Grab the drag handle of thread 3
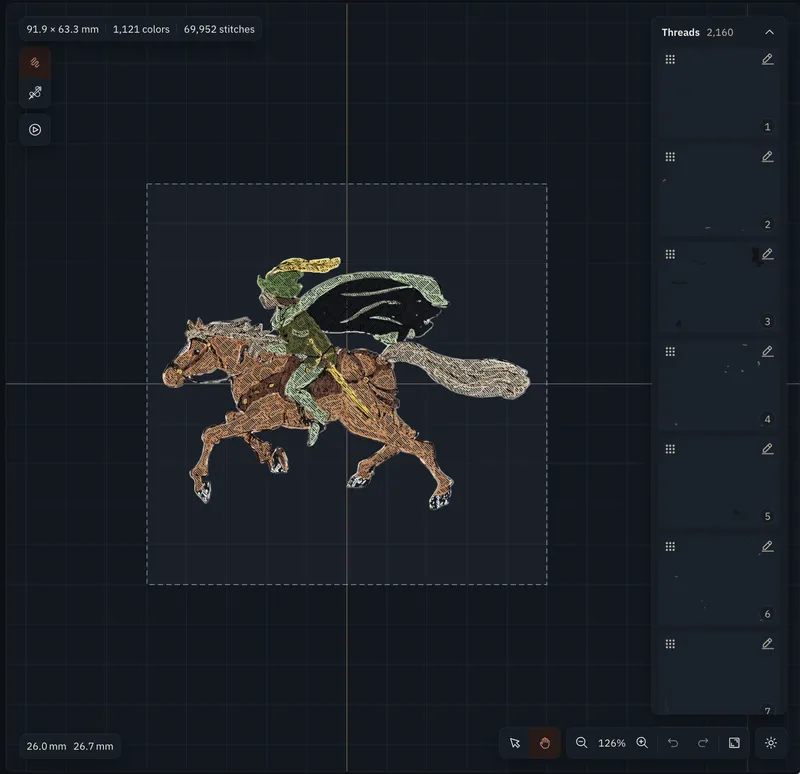The image size is (800, 774). coord(670,254)
